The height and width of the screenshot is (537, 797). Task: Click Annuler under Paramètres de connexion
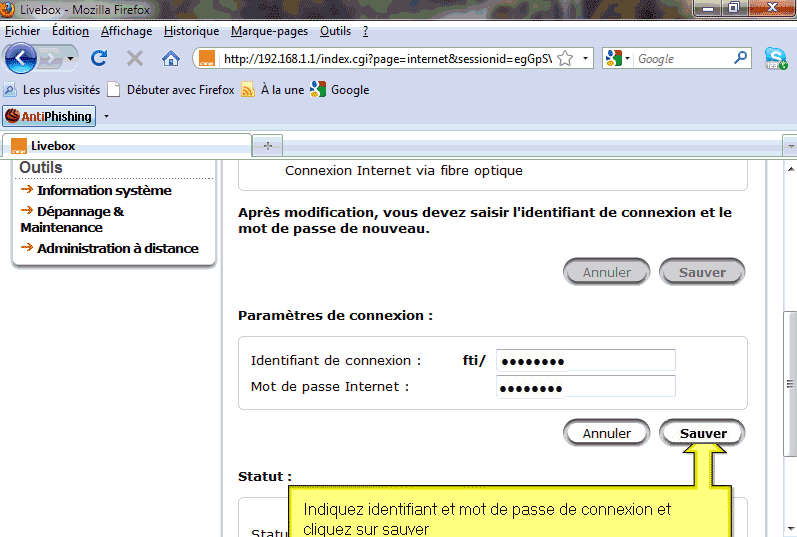tap(606, 433)
